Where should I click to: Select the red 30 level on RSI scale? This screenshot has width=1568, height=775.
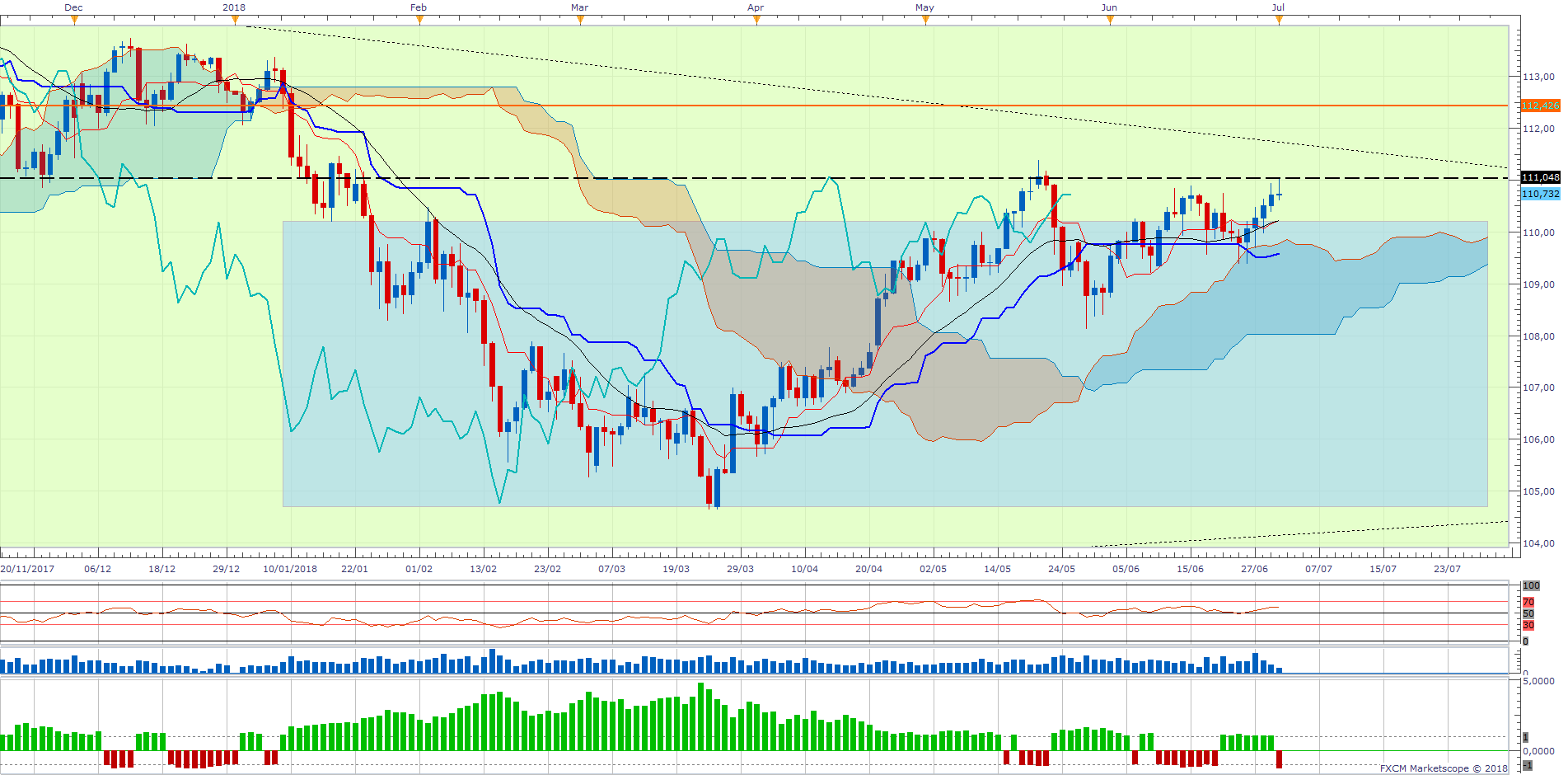(x=1528, y=625)
